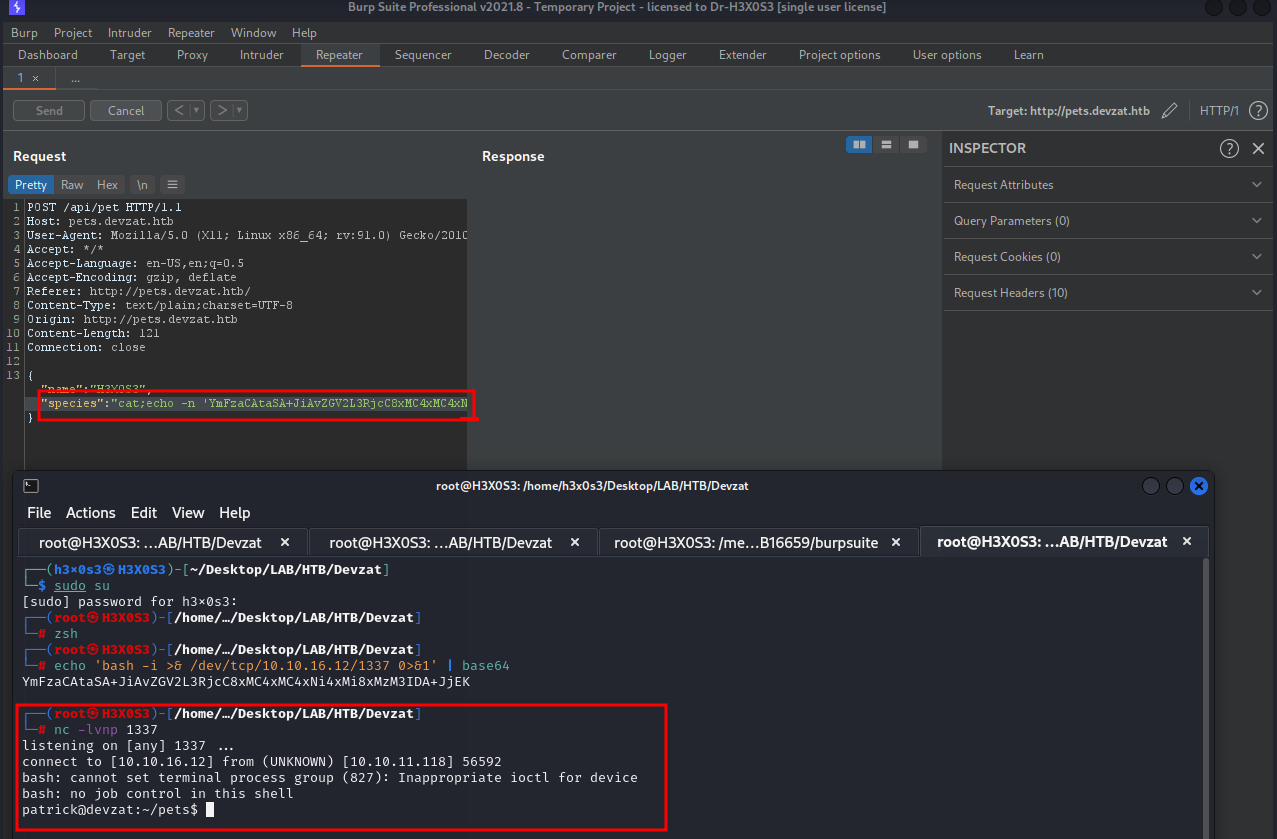
Task: Switch to Logger tab
Action: (668, 55)
